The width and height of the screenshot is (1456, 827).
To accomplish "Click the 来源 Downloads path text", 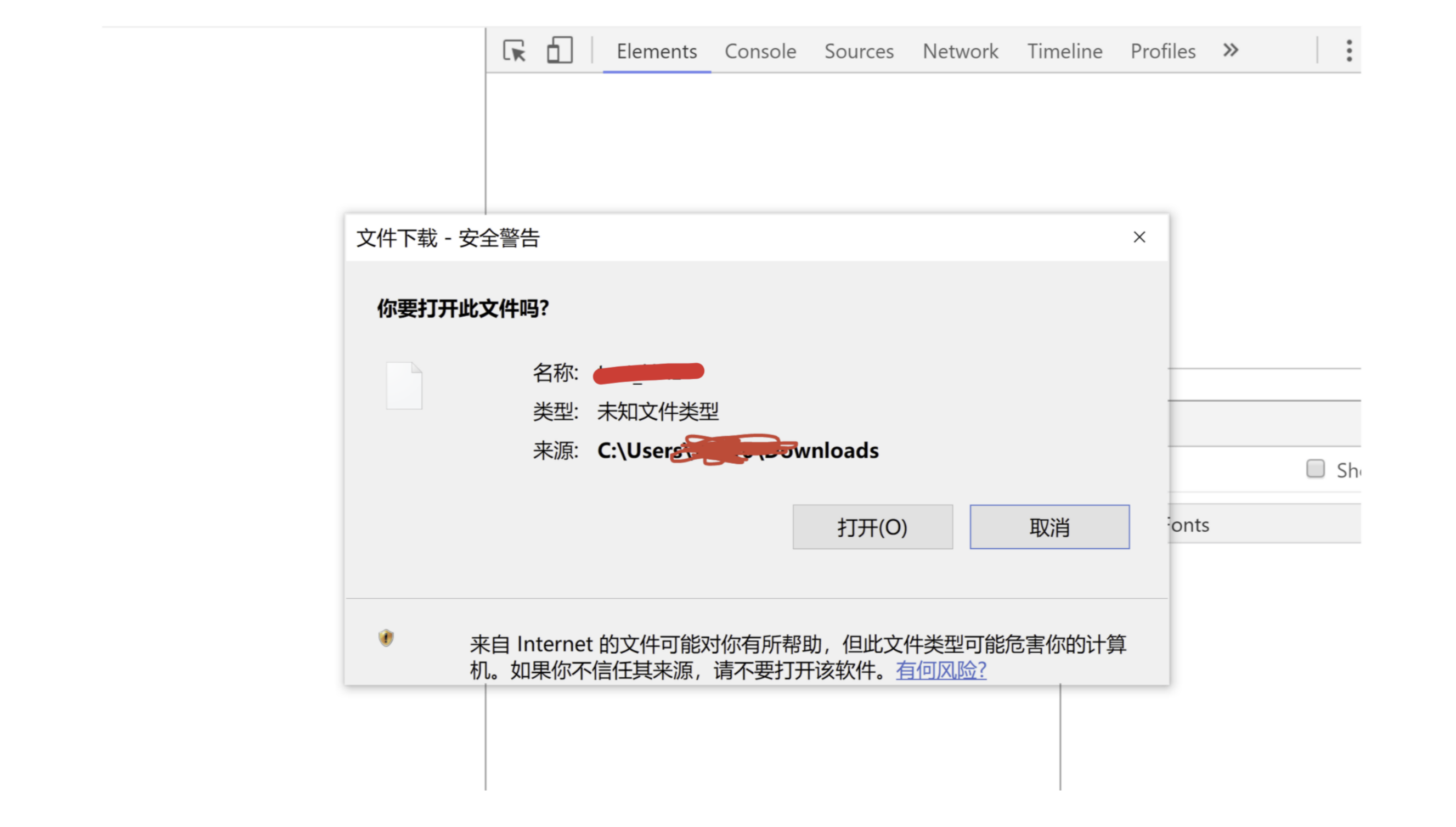I will pyautogui.click(x=738, y=451).
